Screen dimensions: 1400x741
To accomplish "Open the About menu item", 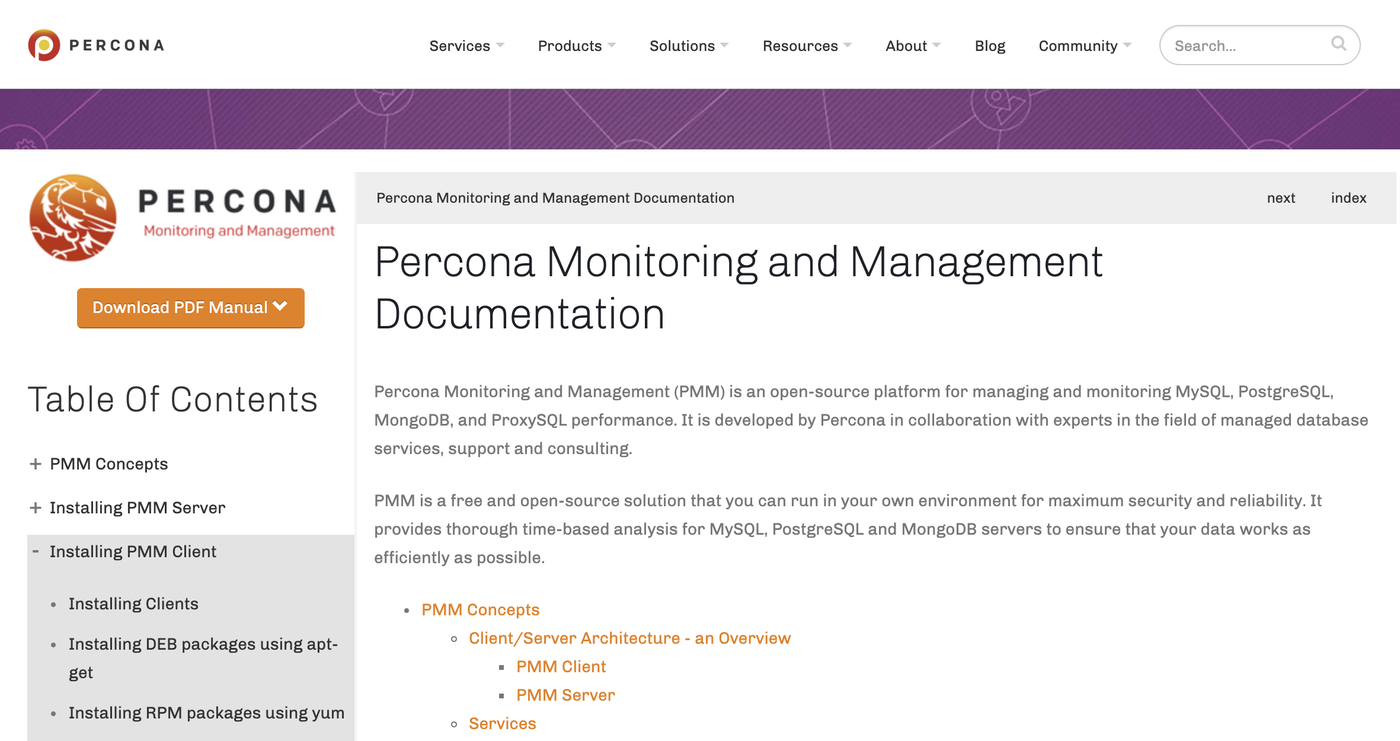I will click(910, 45).
